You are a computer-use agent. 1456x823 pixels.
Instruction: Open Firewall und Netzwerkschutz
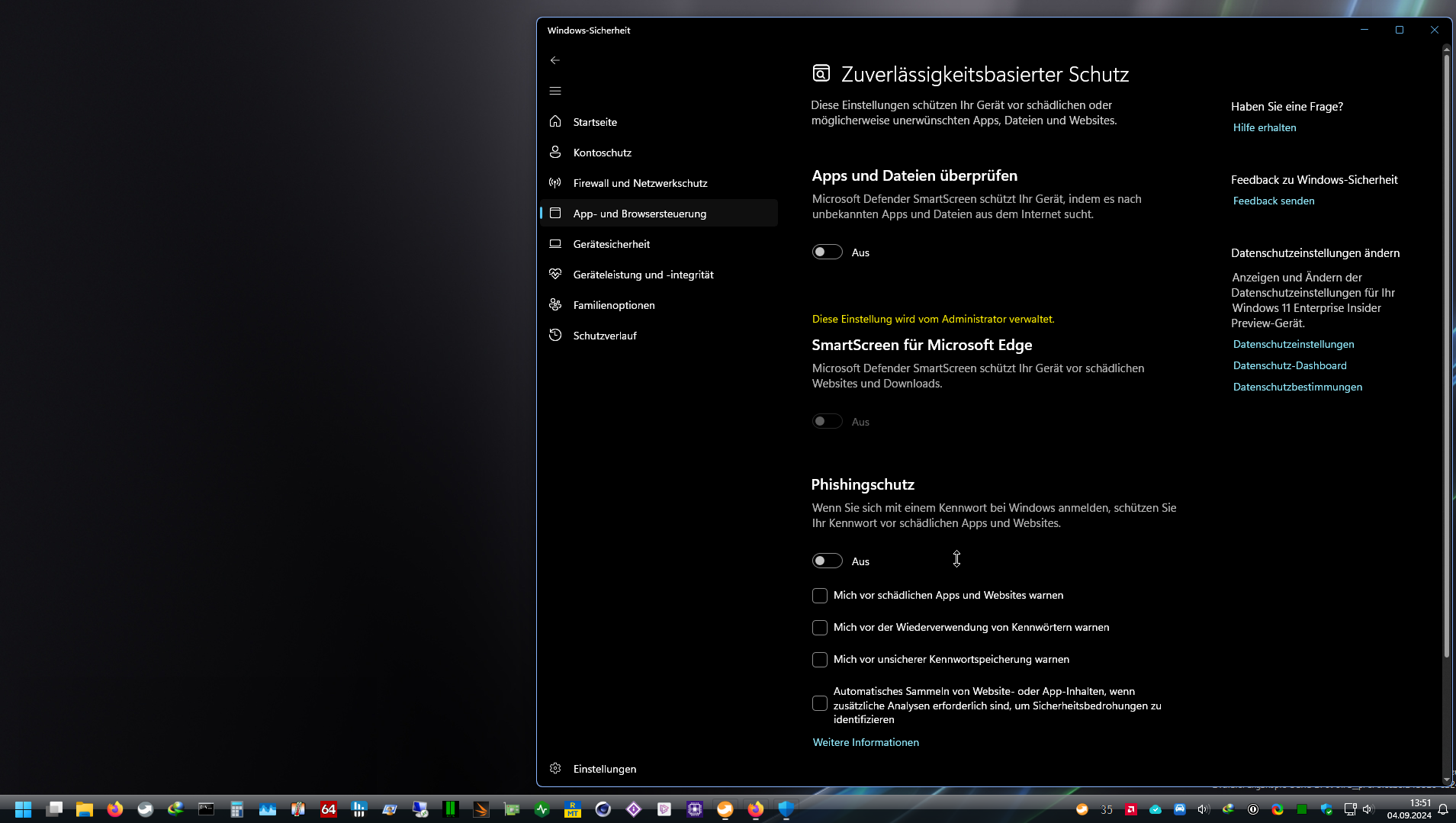point(659,183)
